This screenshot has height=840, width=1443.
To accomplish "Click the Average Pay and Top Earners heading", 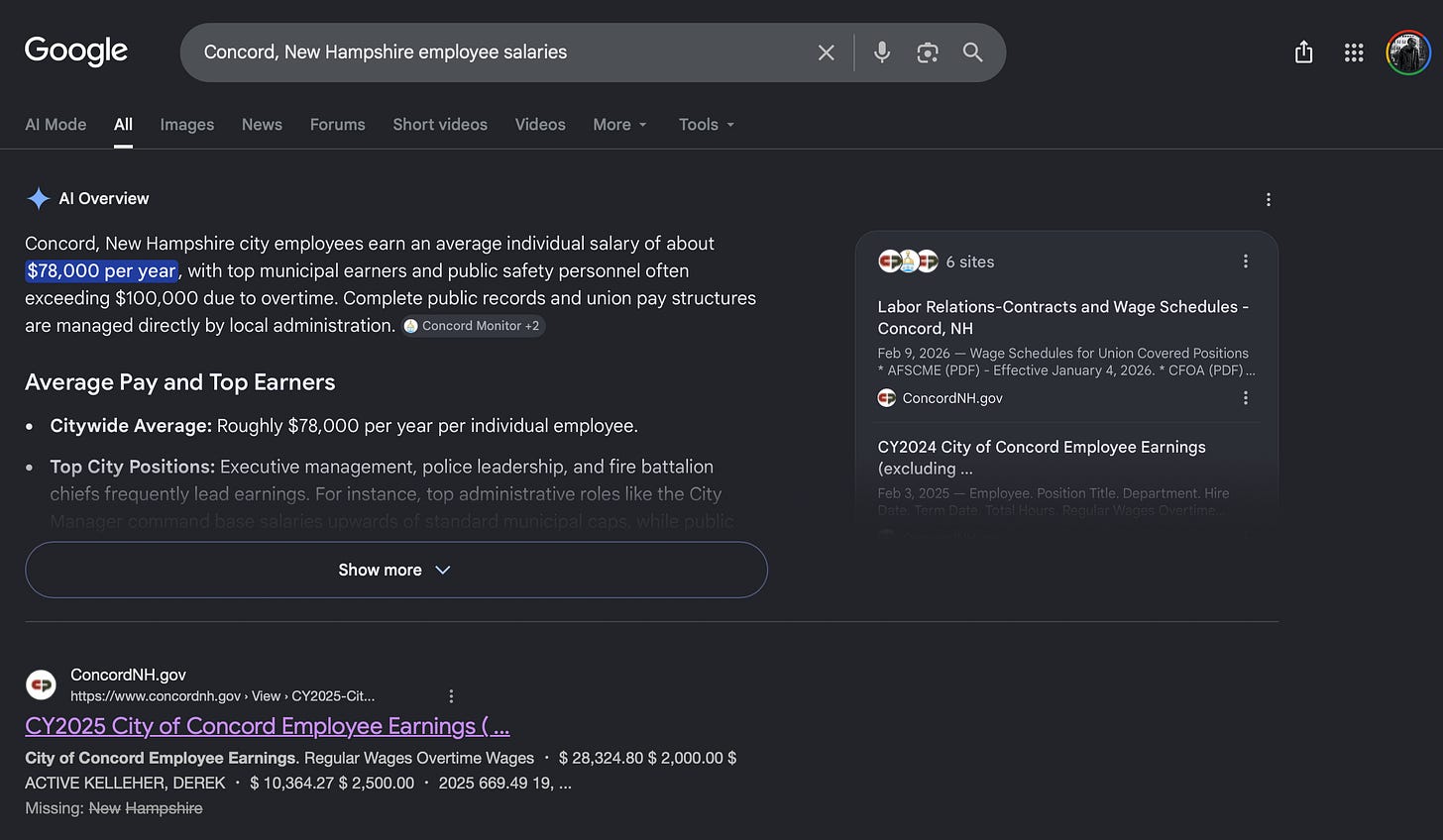I will coord(179,382).
